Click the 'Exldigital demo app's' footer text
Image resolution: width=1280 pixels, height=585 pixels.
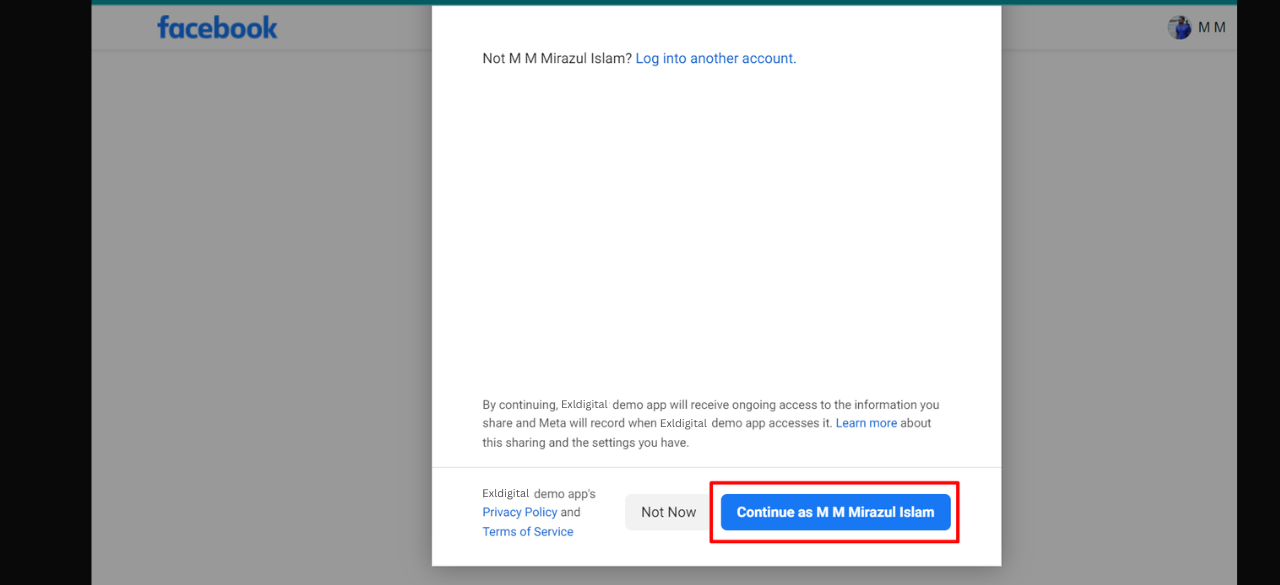tap(539, 494)
